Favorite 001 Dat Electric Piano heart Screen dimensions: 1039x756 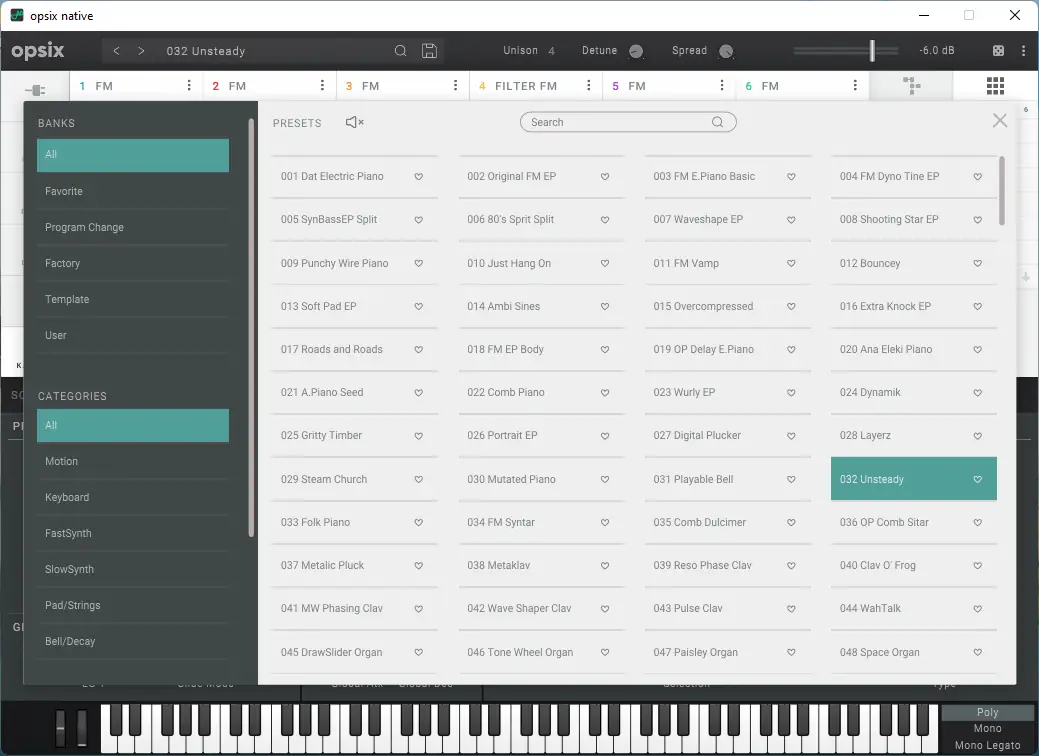click(419, 177)
